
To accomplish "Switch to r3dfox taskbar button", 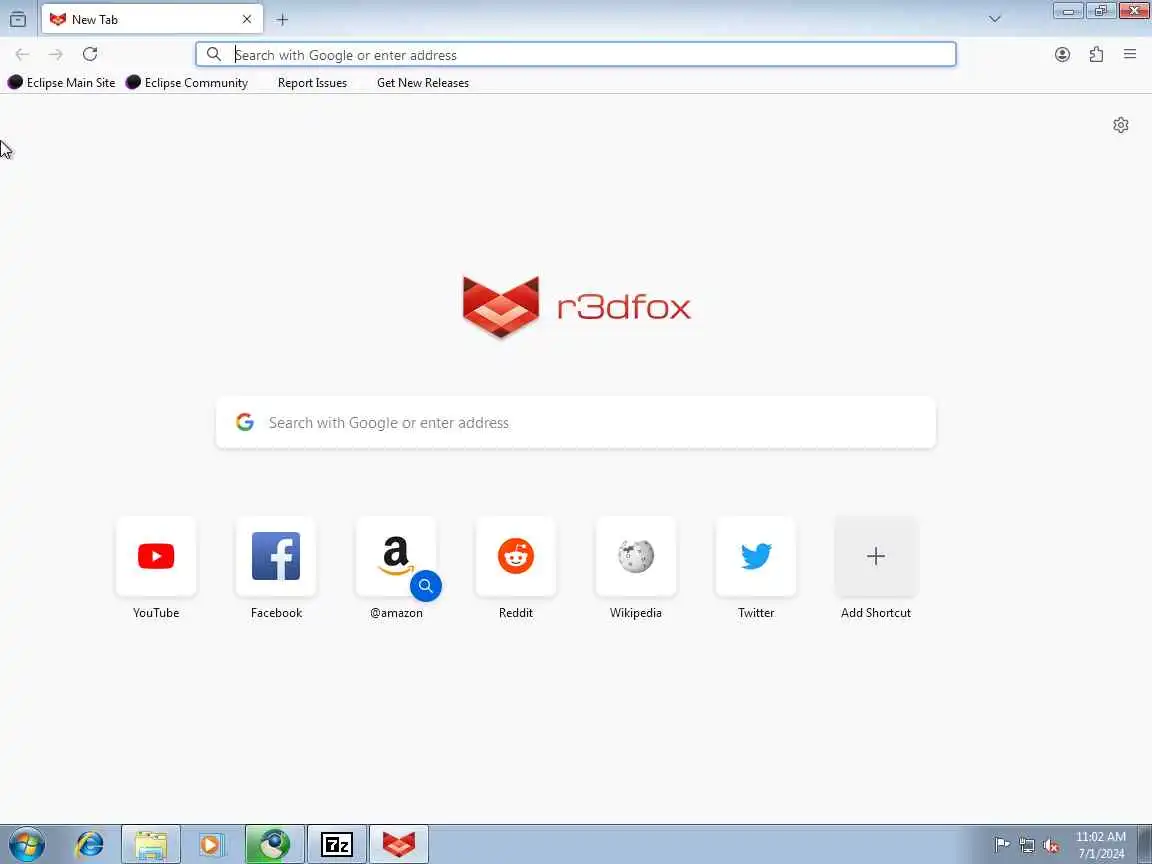I will click(x=398, y=844).
